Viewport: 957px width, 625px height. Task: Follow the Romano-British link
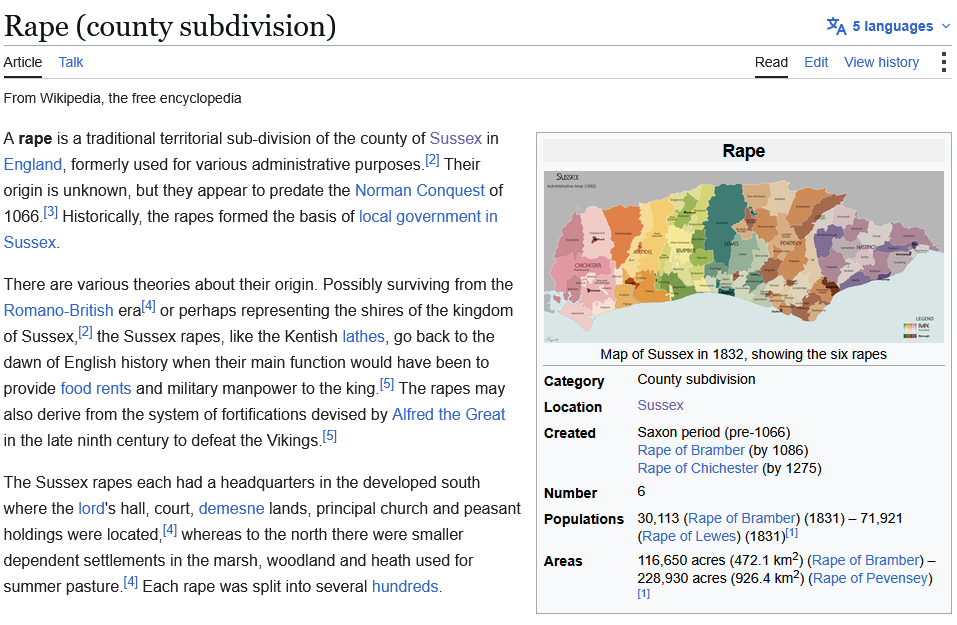[x=59, y=311]
